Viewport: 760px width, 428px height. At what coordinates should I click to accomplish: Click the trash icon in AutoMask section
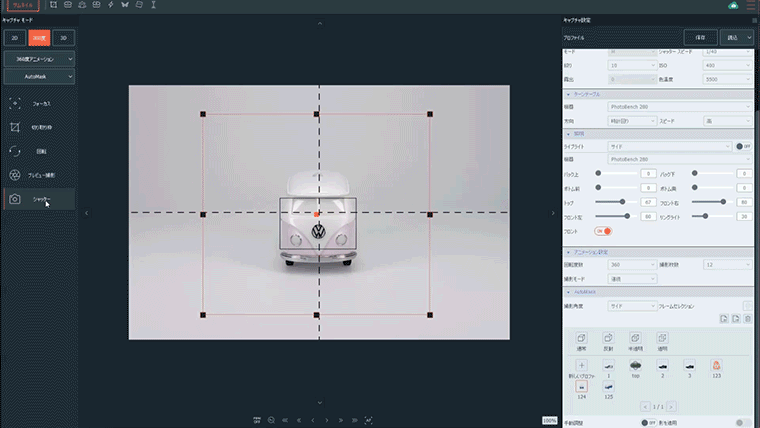coord(747,318)
